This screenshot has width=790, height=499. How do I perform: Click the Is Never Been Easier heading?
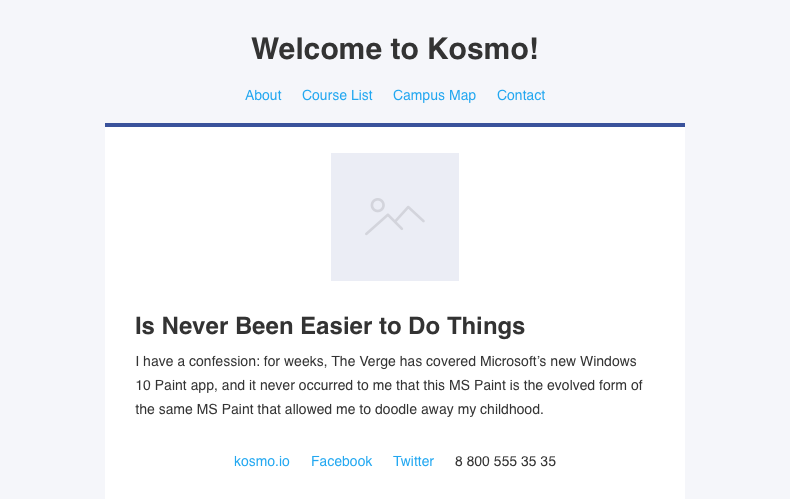(x=330, y=326)
